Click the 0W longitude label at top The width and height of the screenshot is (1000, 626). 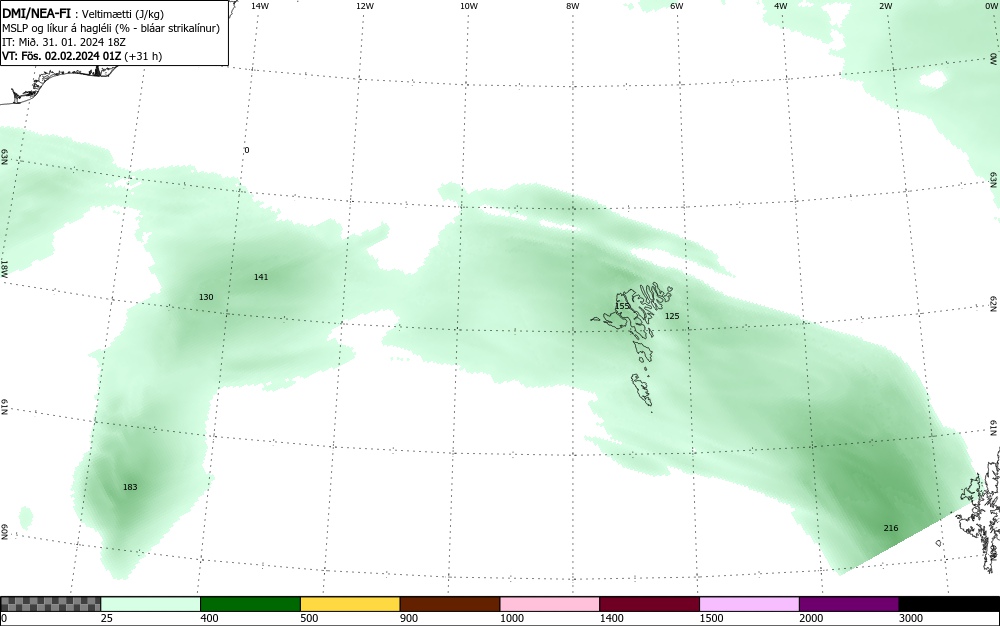pyautogui.click(x=991, y=6)
